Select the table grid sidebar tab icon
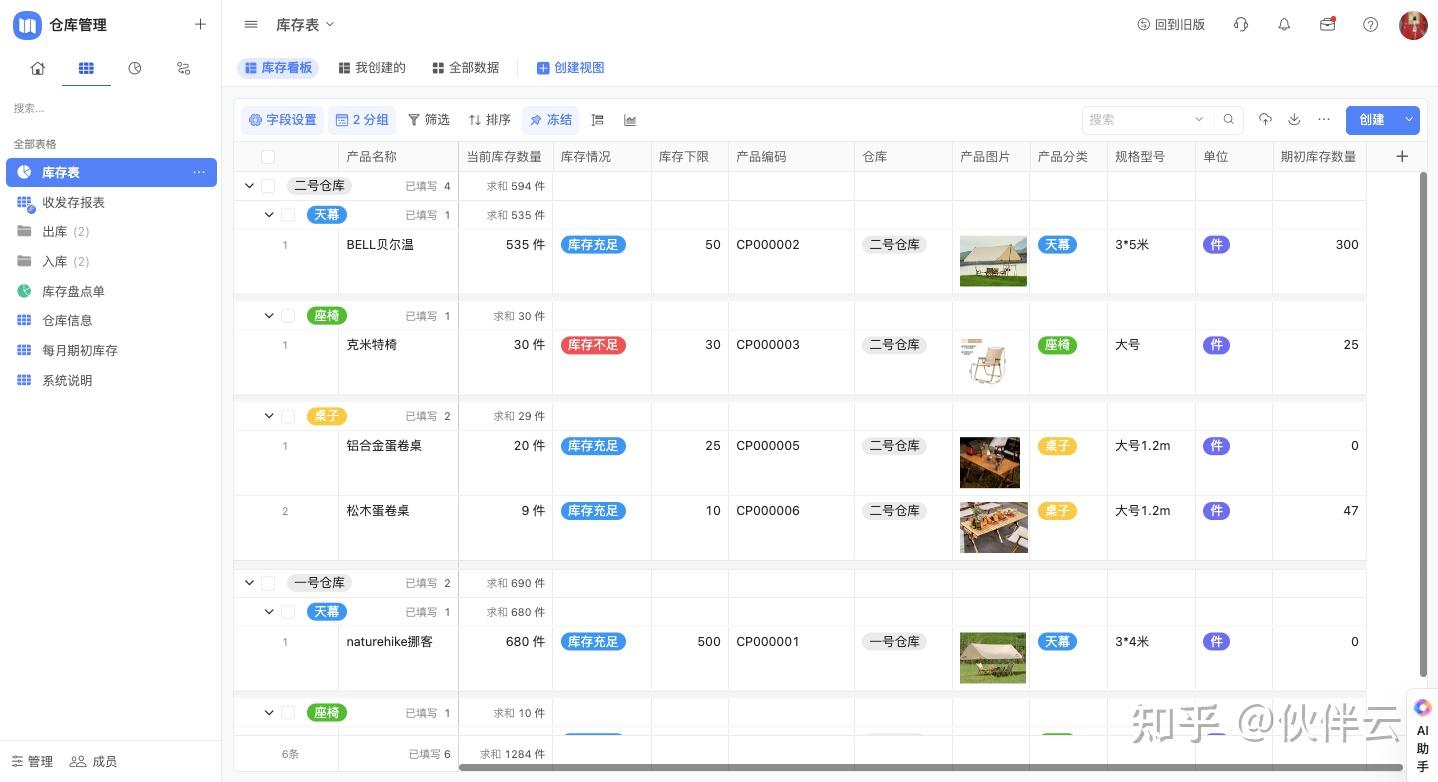The height and width of the screenshot is (782, 1438). (x=86, y=68)
